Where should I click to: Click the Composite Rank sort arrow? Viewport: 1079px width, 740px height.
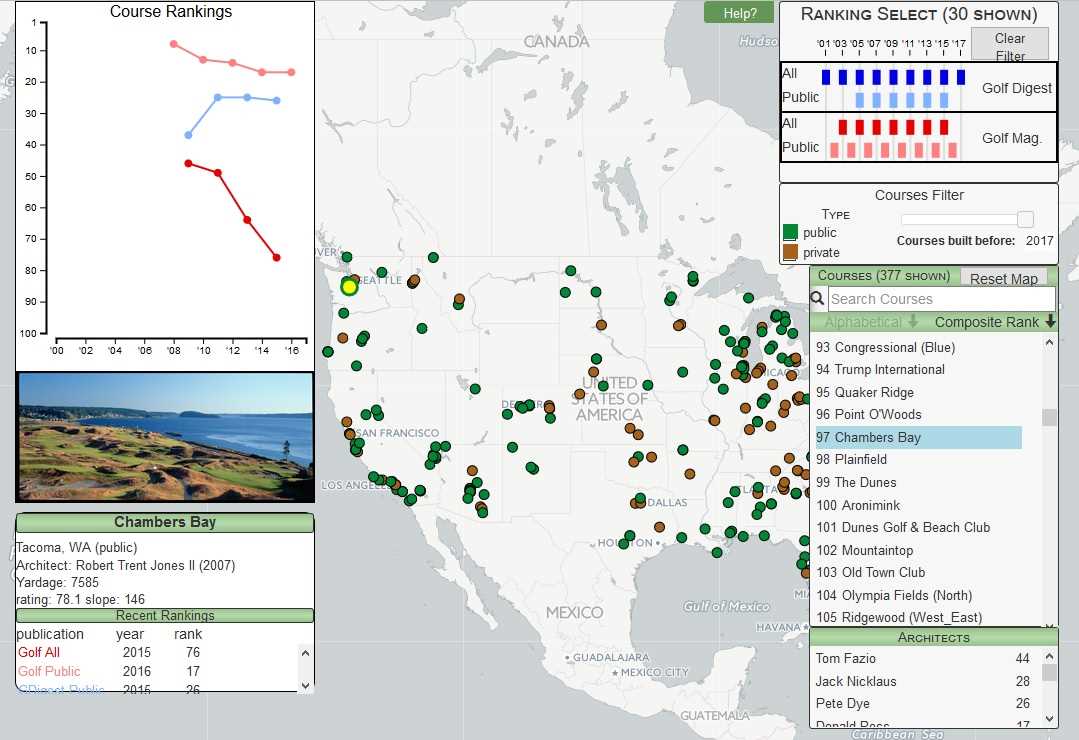coord(1049,321)
